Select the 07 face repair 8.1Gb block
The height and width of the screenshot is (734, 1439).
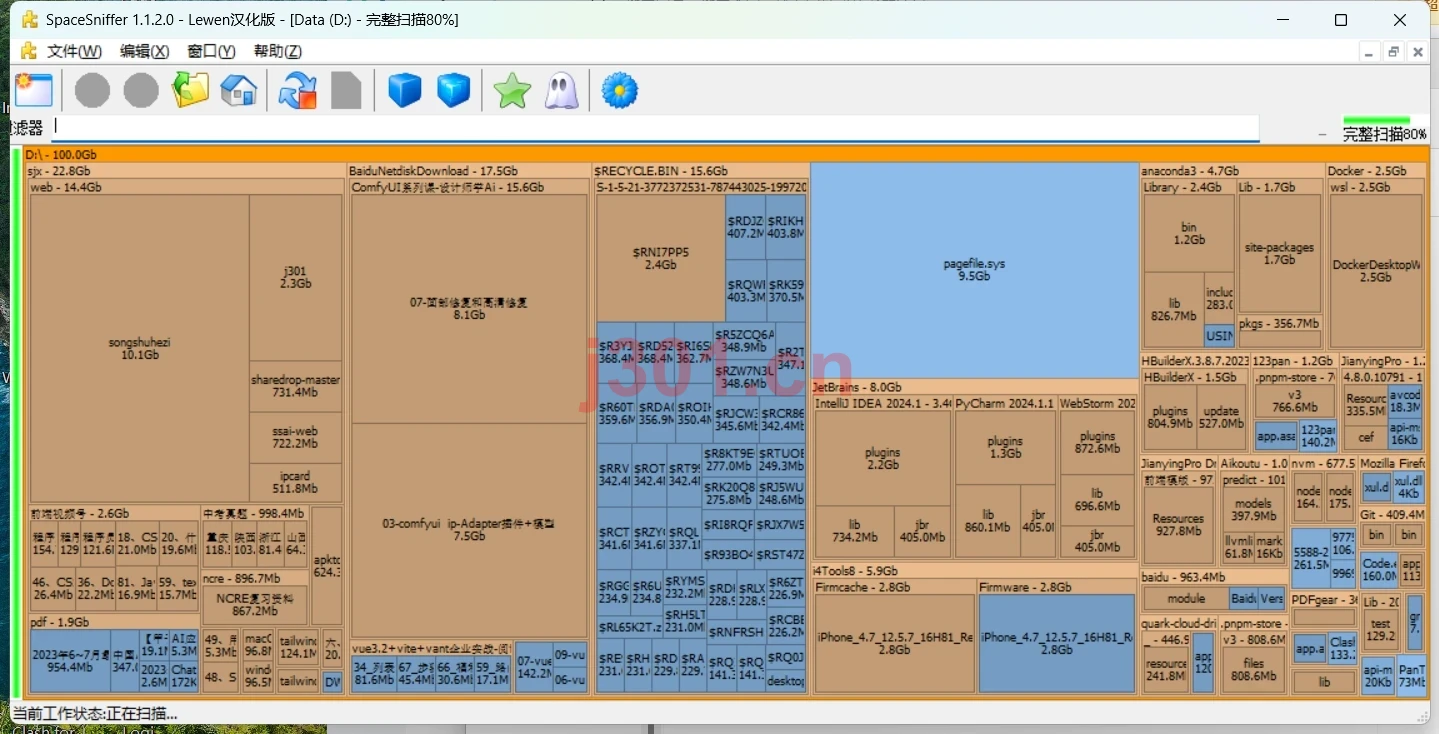(x=469, y=308)
